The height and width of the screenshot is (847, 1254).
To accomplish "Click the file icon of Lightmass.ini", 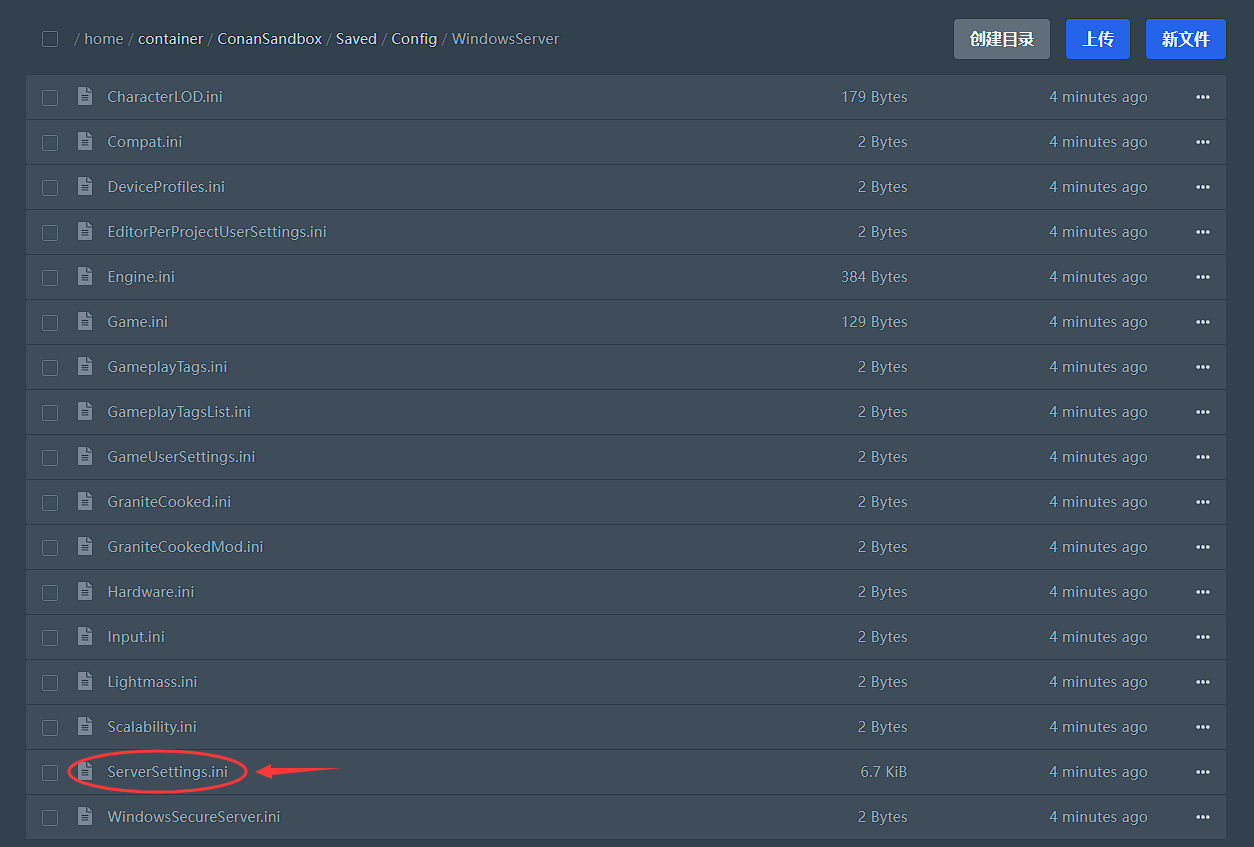I will [x=85, y=681].
